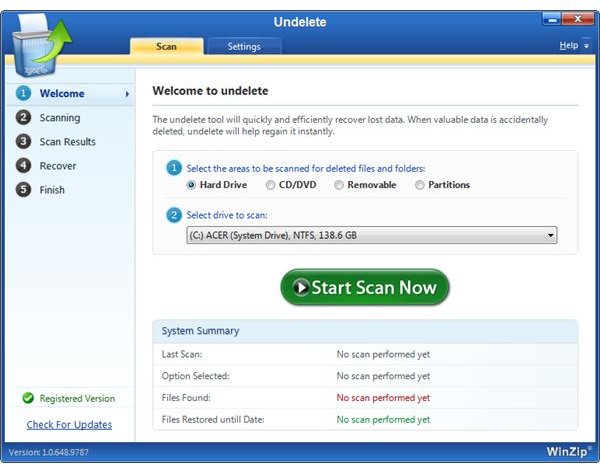
Task: Click the green Registered Version checkmark icon
Action: 28,398
